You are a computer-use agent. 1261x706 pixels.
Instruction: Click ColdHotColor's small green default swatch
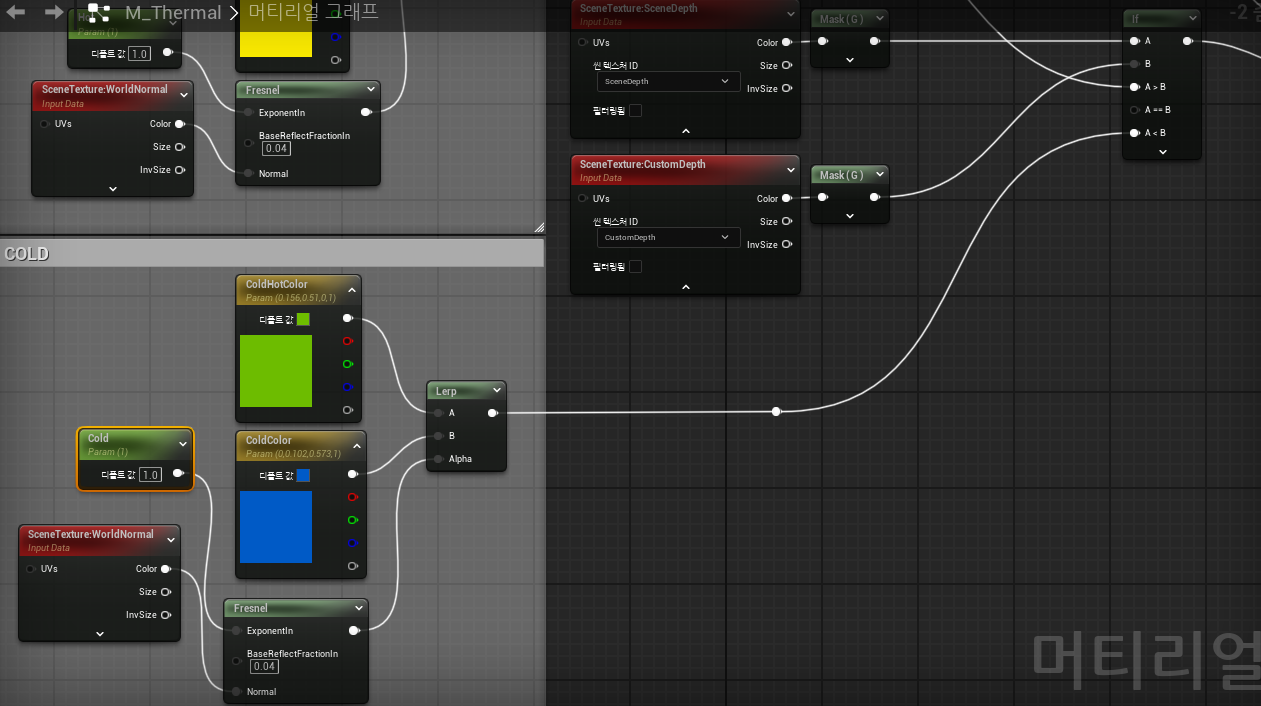(303, 319)
